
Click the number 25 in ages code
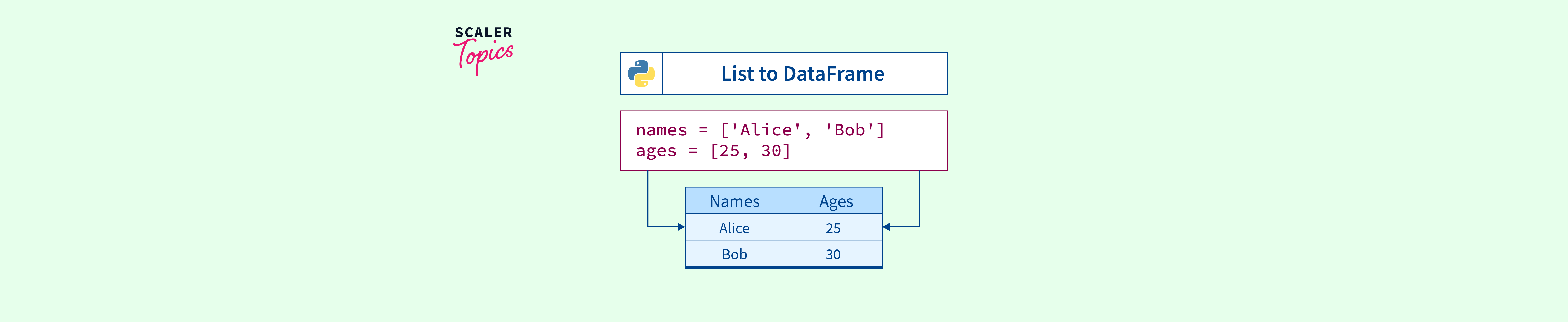[x=729, y=151]
